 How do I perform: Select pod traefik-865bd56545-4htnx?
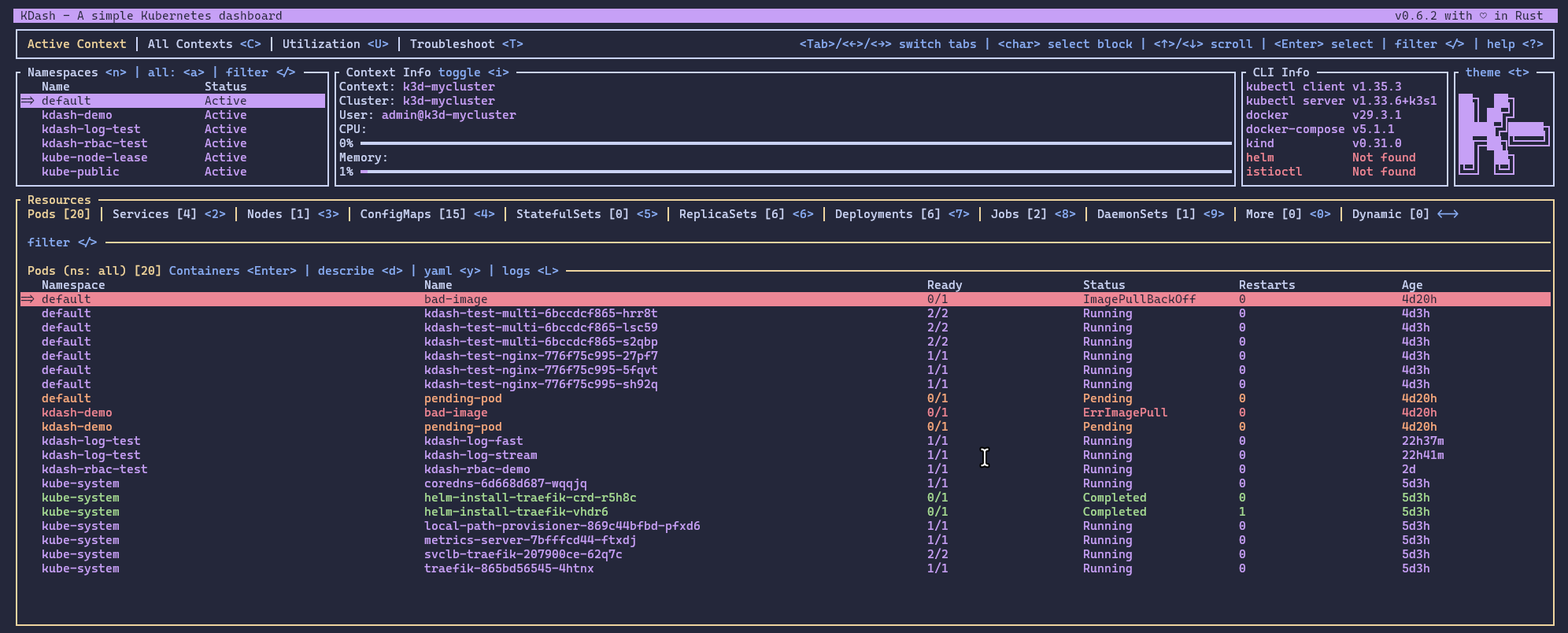pyautogui.click(x=786, y=568)
